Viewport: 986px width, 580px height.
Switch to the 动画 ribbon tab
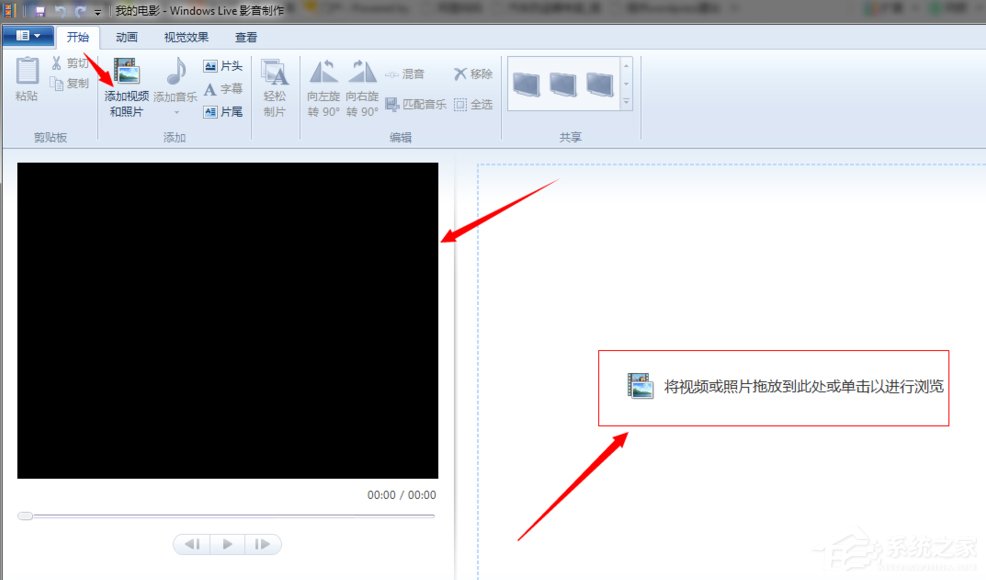coord(126,37)
